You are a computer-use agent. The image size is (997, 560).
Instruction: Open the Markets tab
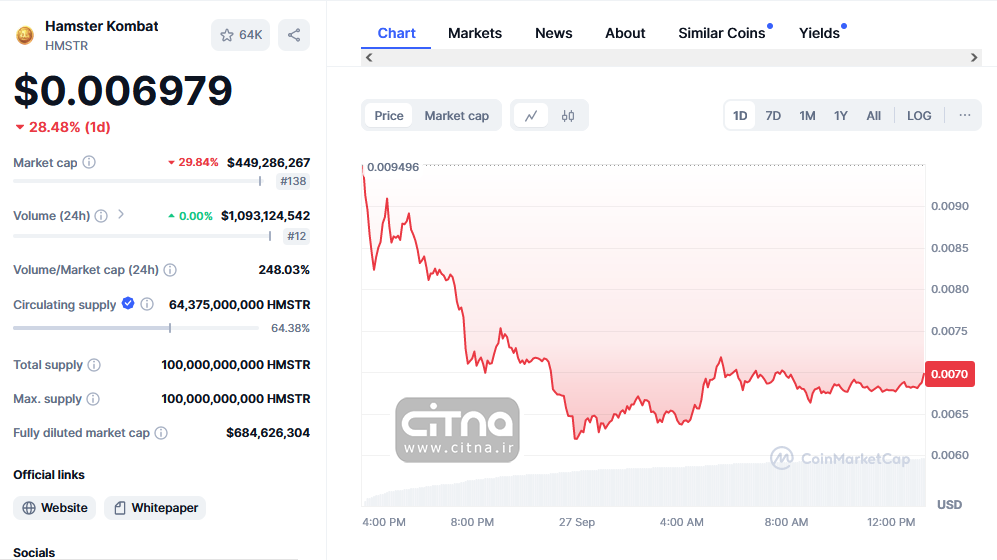click(x=475, y=33)
